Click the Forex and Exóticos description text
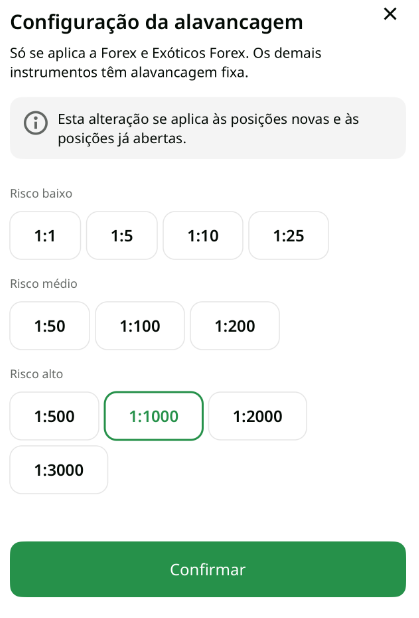419x618 pixels. click(166, 63)
